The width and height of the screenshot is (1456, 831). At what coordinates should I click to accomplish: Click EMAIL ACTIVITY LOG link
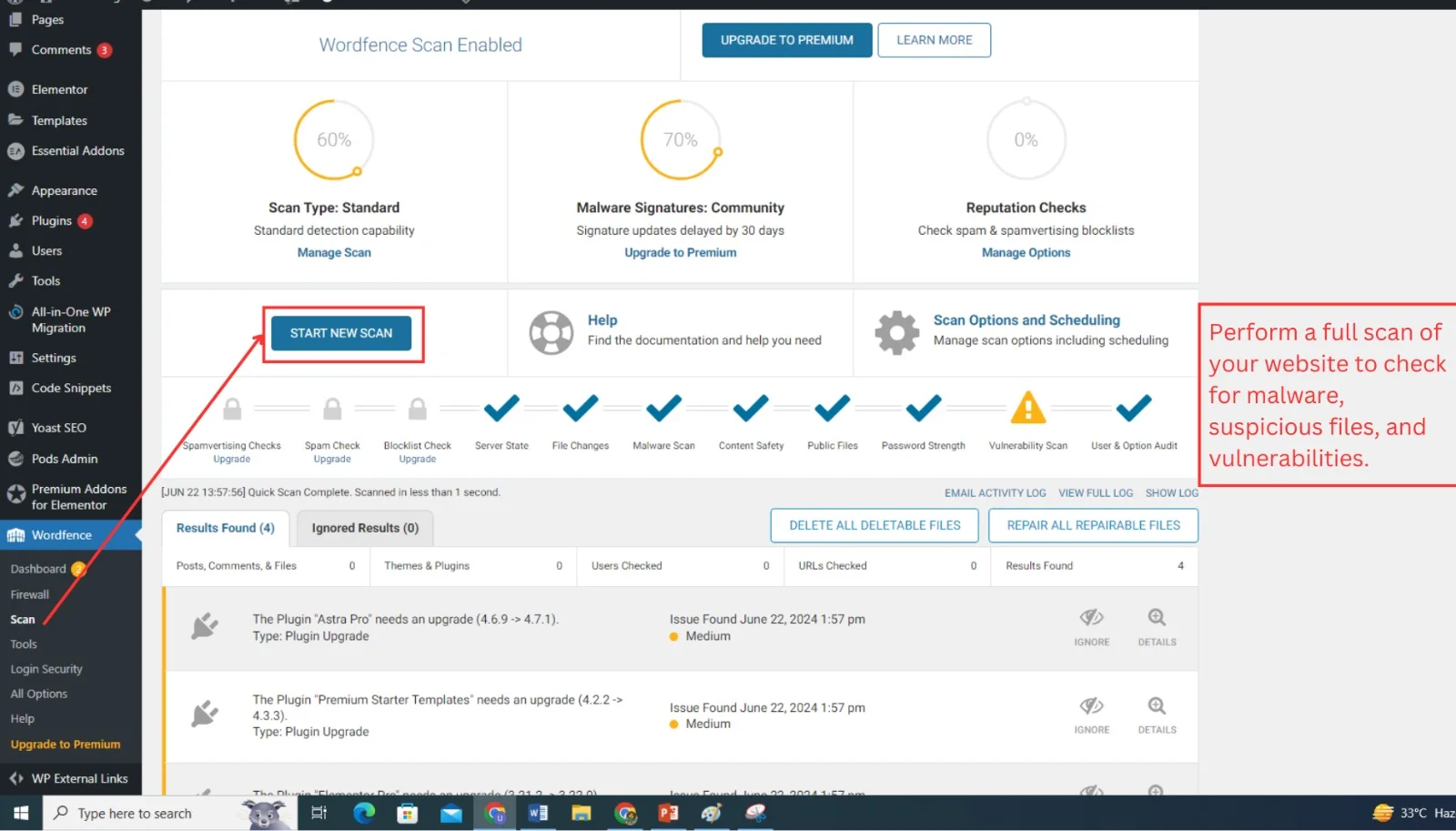click(996, 493)
